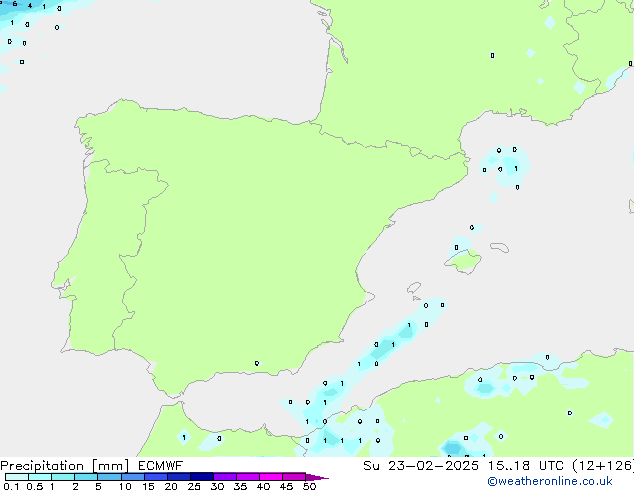Click the Bay of Biscay sea area
The width and height of the screenshot is (634, 490).
pos(200,60)
